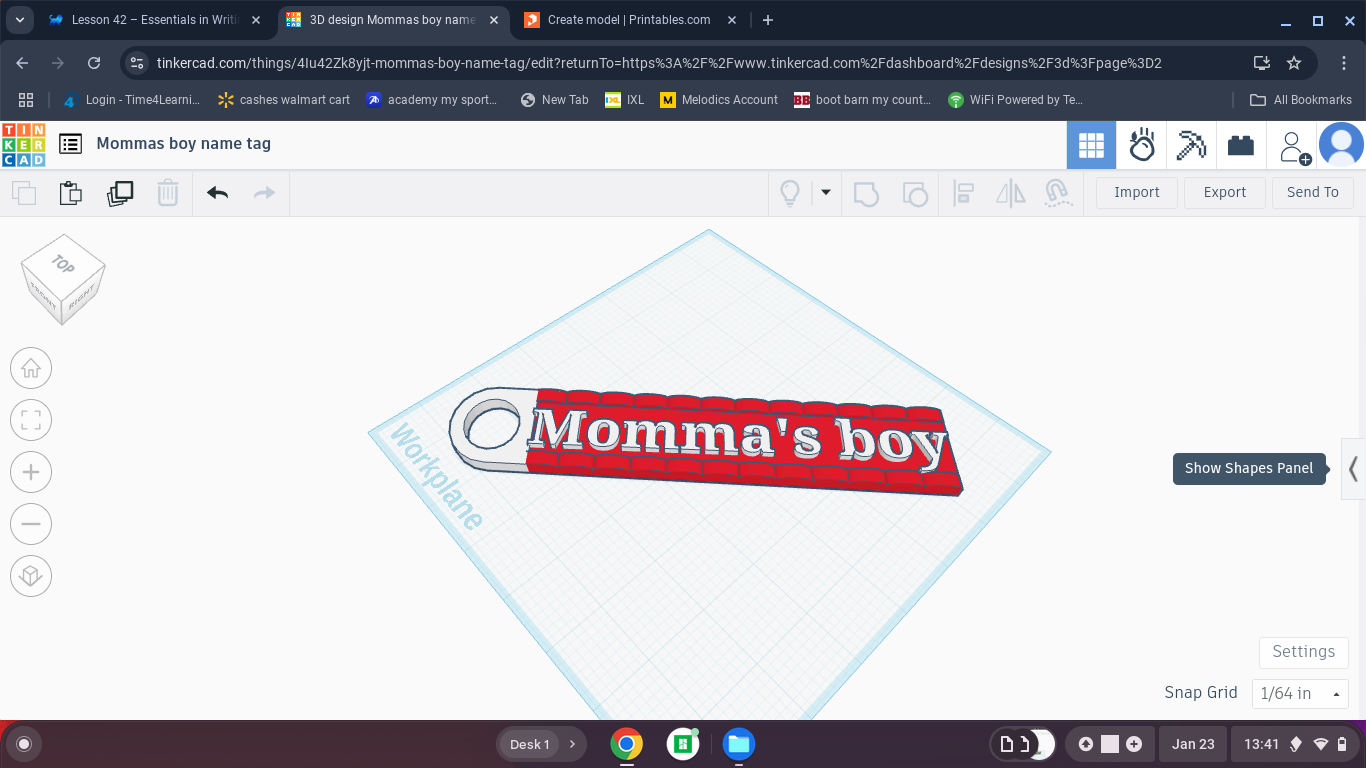Open the user profile avatar
This screenshot has width=1366, height=768.
(1341, 145)
